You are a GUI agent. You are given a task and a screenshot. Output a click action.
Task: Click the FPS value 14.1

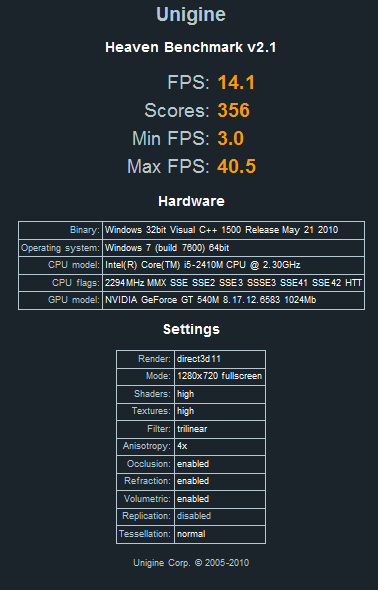click(x=236, y=82)
